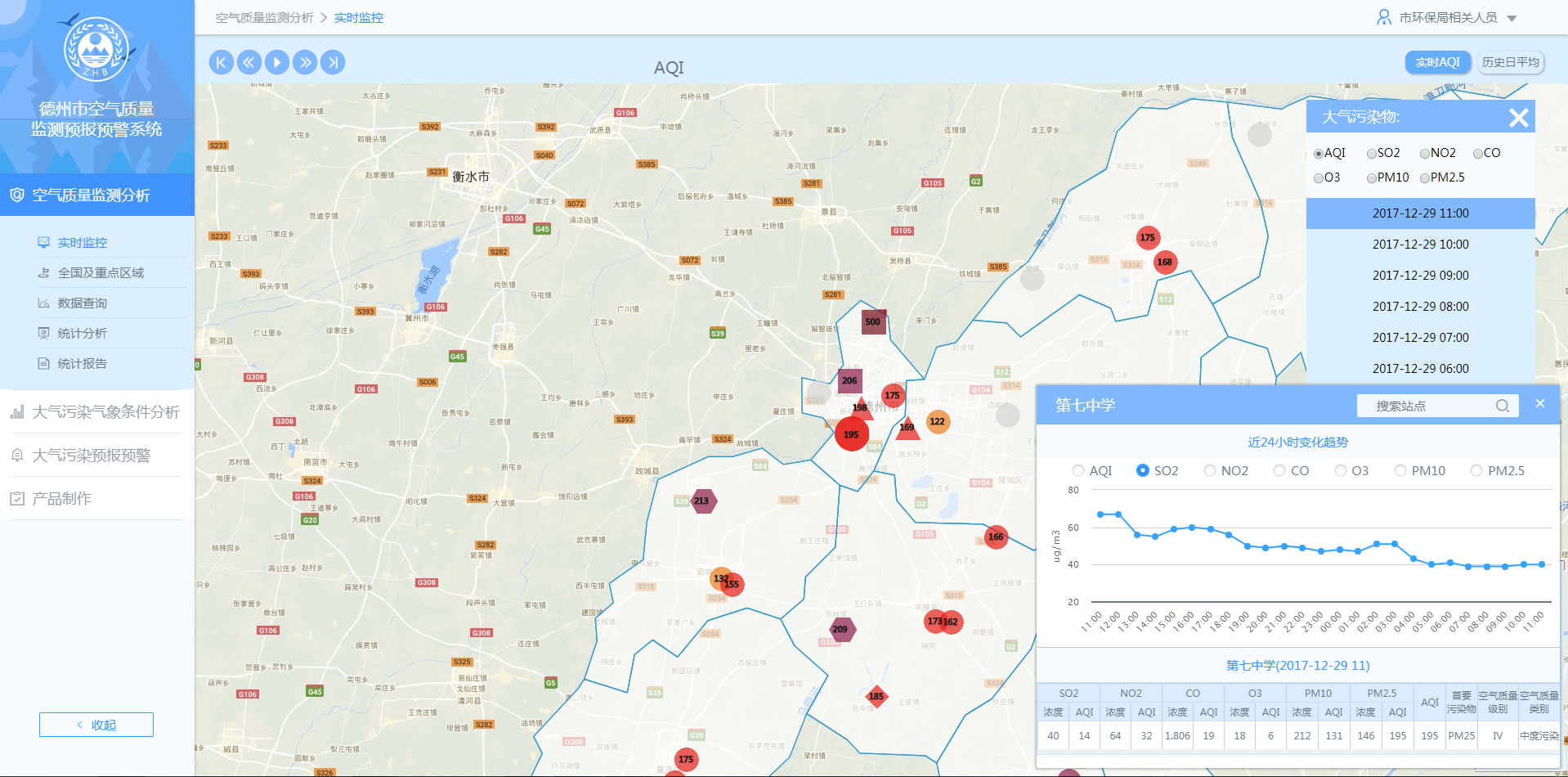Switch to the 历史日平均 tab
Image resolution: width=1568 pixels, height=777 pixels.
(1510, 62)
